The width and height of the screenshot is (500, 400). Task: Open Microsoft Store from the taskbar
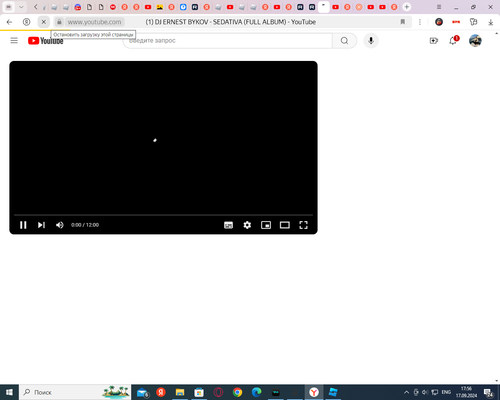coord(199,392)
